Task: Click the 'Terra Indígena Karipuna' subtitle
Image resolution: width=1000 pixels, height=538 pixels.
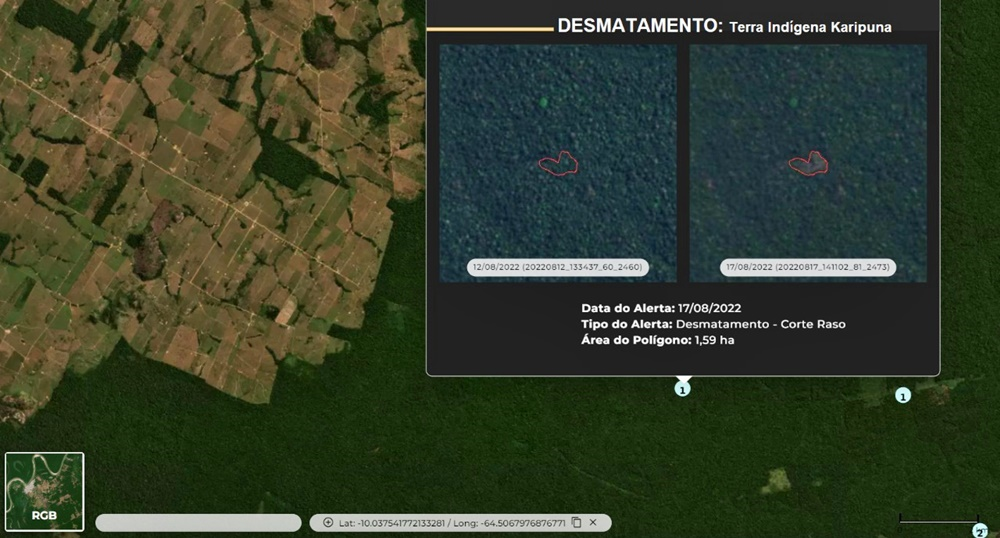Action: coord(810,27)
